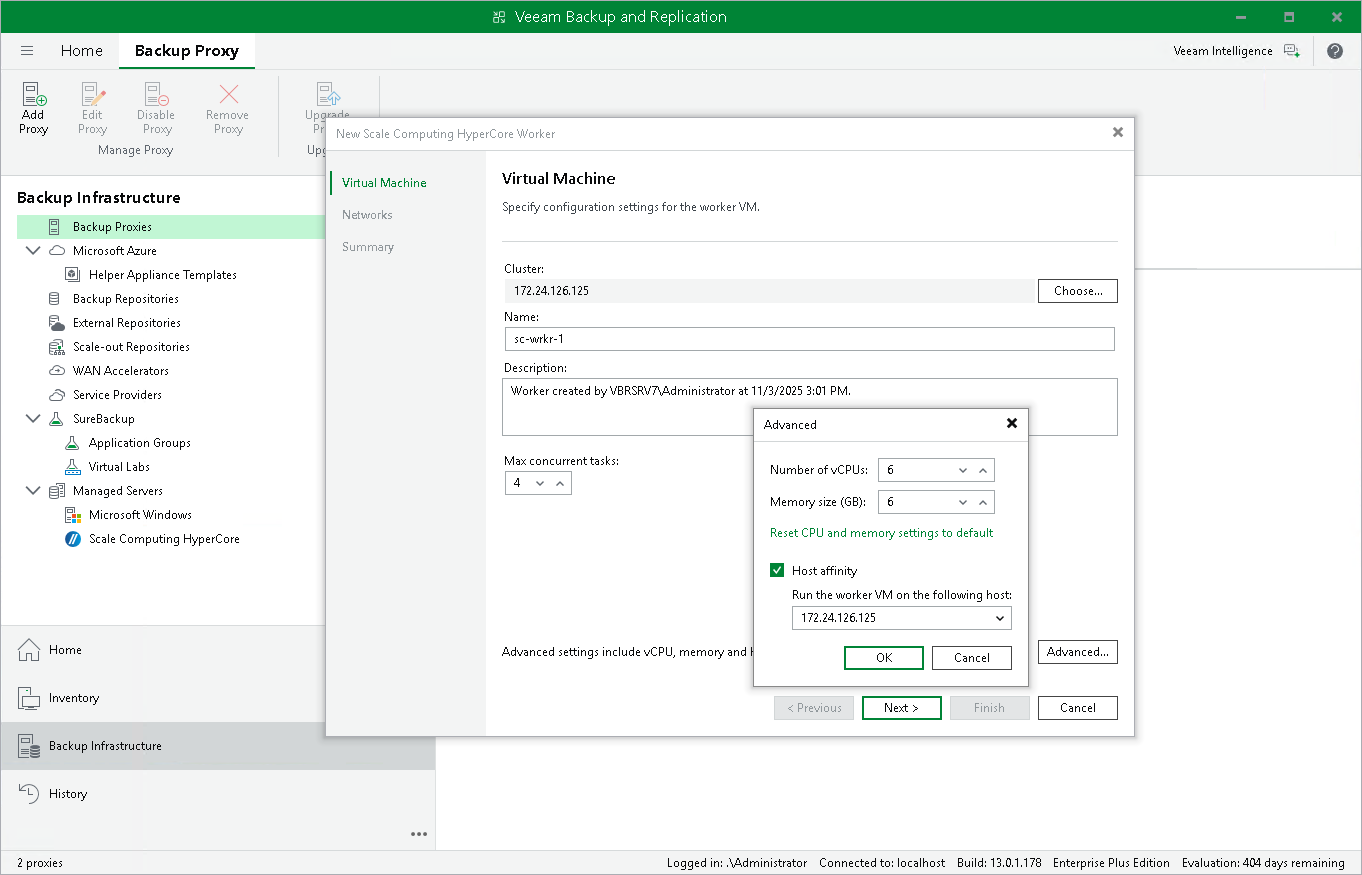Click the Inventory navigation pane icon
Screen dimensions: 1362x875
[31, 698]
